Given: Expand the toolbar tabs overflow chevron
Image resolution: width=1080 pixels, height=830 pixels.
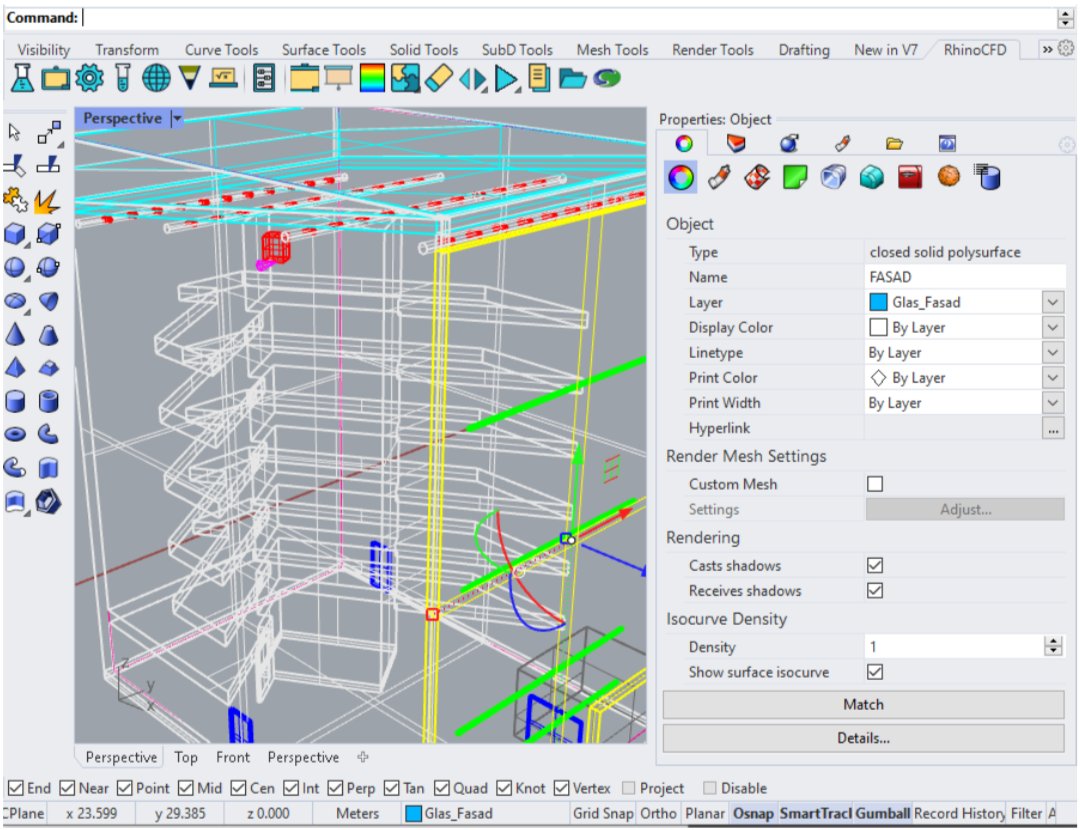Looking at the screenshot, I should [1047, 49].
